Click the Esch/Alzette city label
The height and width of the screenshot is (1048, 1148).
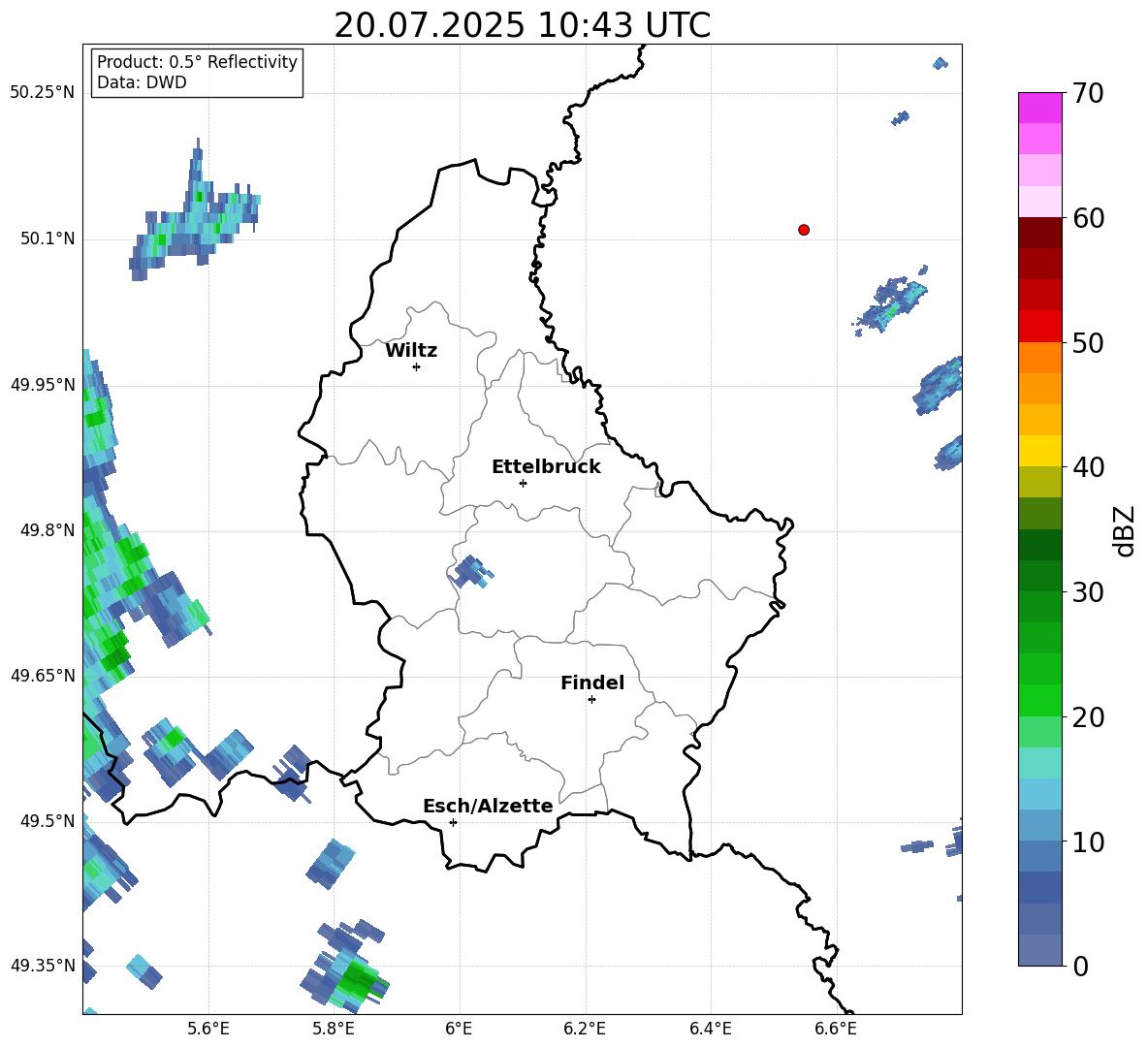(x=488, y=806)
